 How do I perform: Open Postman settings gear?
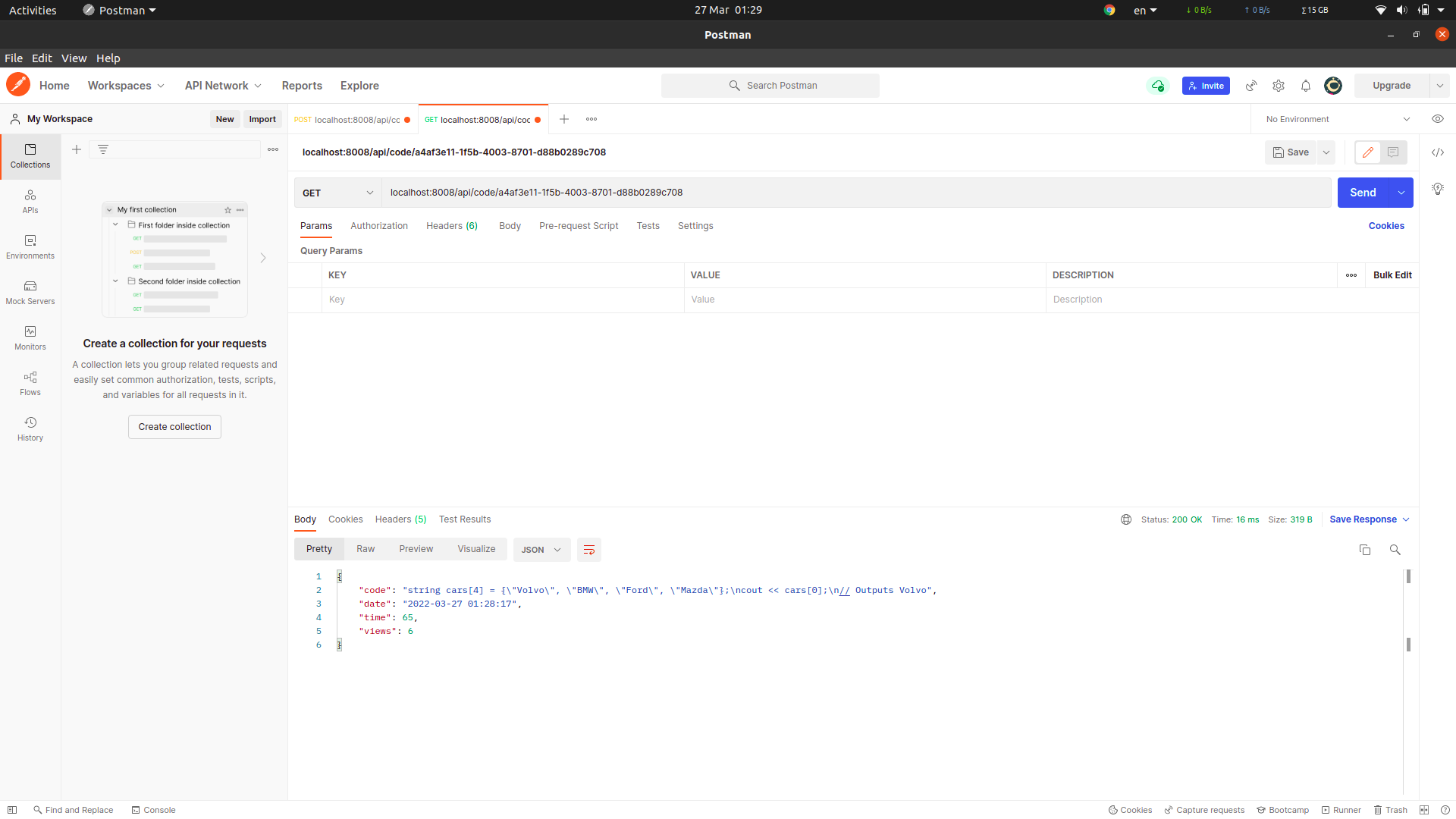pyautogui.click(x=1279, y=86)
